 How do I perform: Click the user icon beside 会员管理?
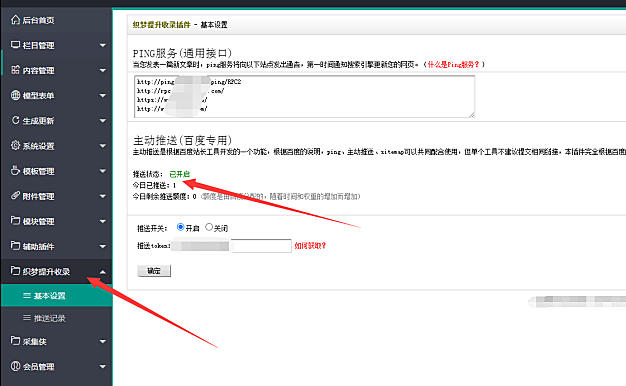[x=15, y=366]
